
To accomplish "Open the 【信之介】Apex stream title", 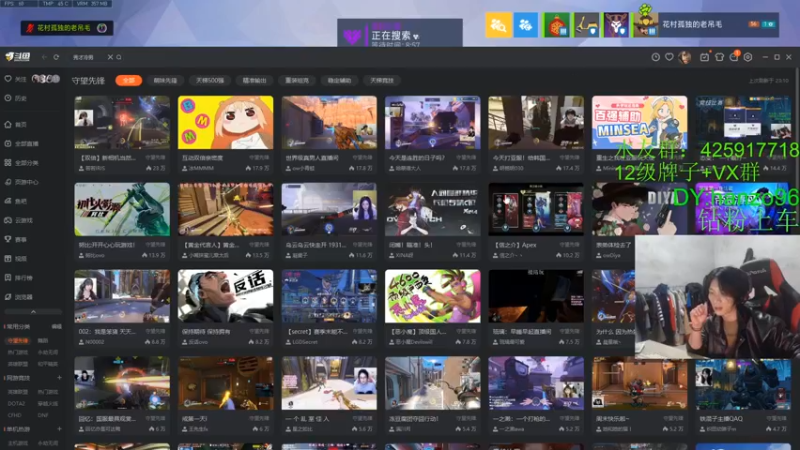I will coord(515,245).
